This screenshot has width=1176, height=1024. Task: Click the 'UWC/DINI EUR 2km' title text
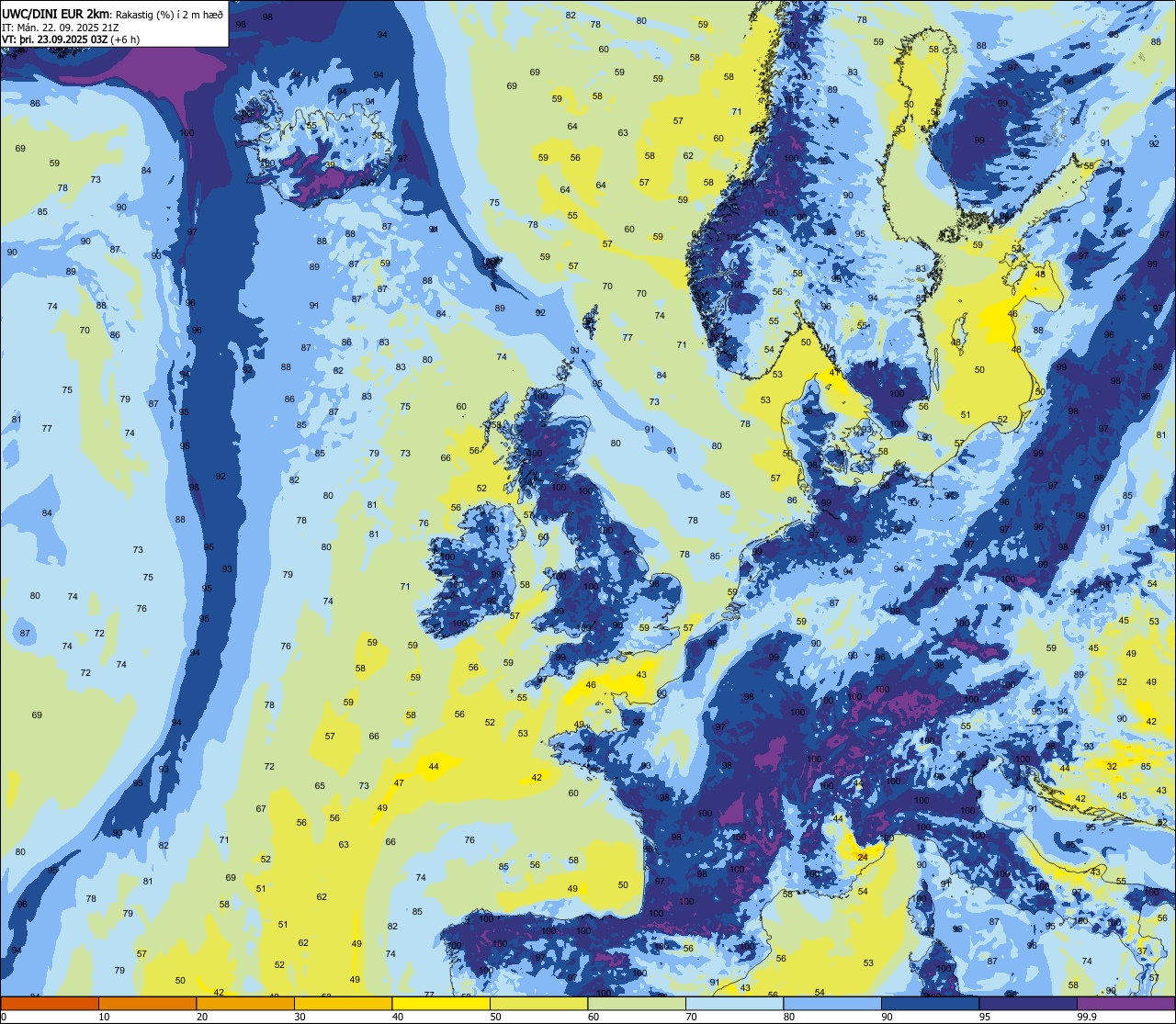tap(56, 13)
